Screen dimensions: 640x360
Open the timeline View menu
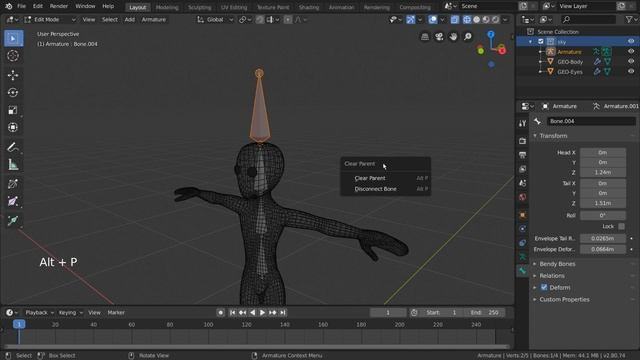click(x=94, y=313)
